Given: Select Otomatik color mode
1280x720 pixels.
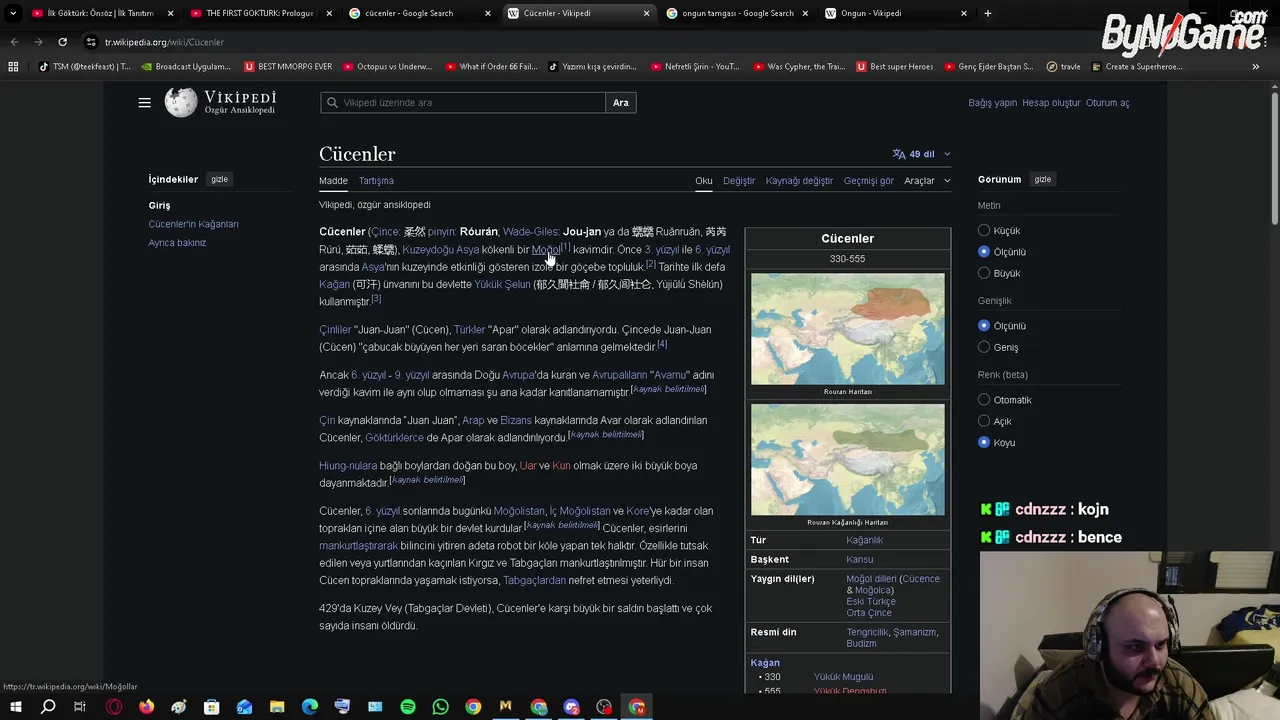Looking at the screenshot, I should 984,400.
